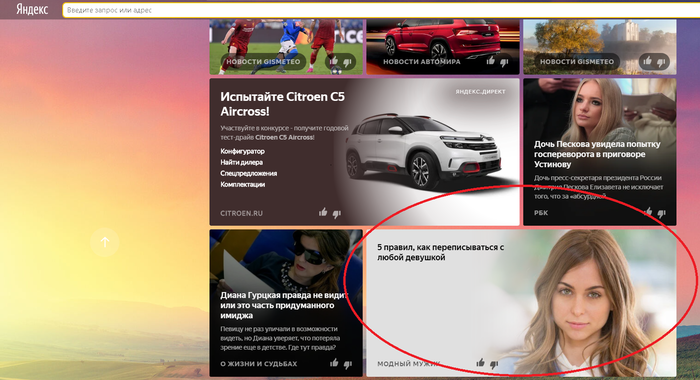Dislike the Модный мужик article card
Image resolution: width=700 pixels, height=380 pixels.
[494, 364]
